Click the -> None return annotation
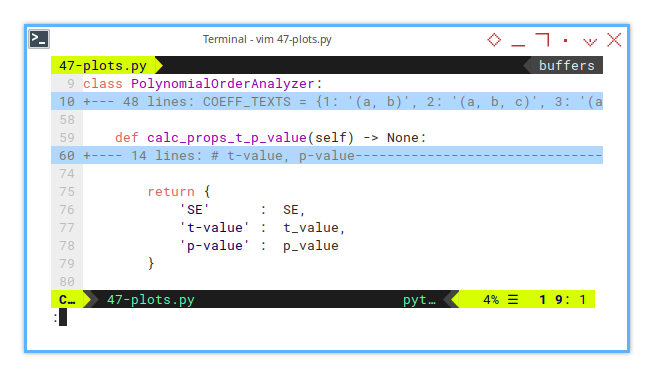This screenshot has width=654, height=377. click(395, 137)
